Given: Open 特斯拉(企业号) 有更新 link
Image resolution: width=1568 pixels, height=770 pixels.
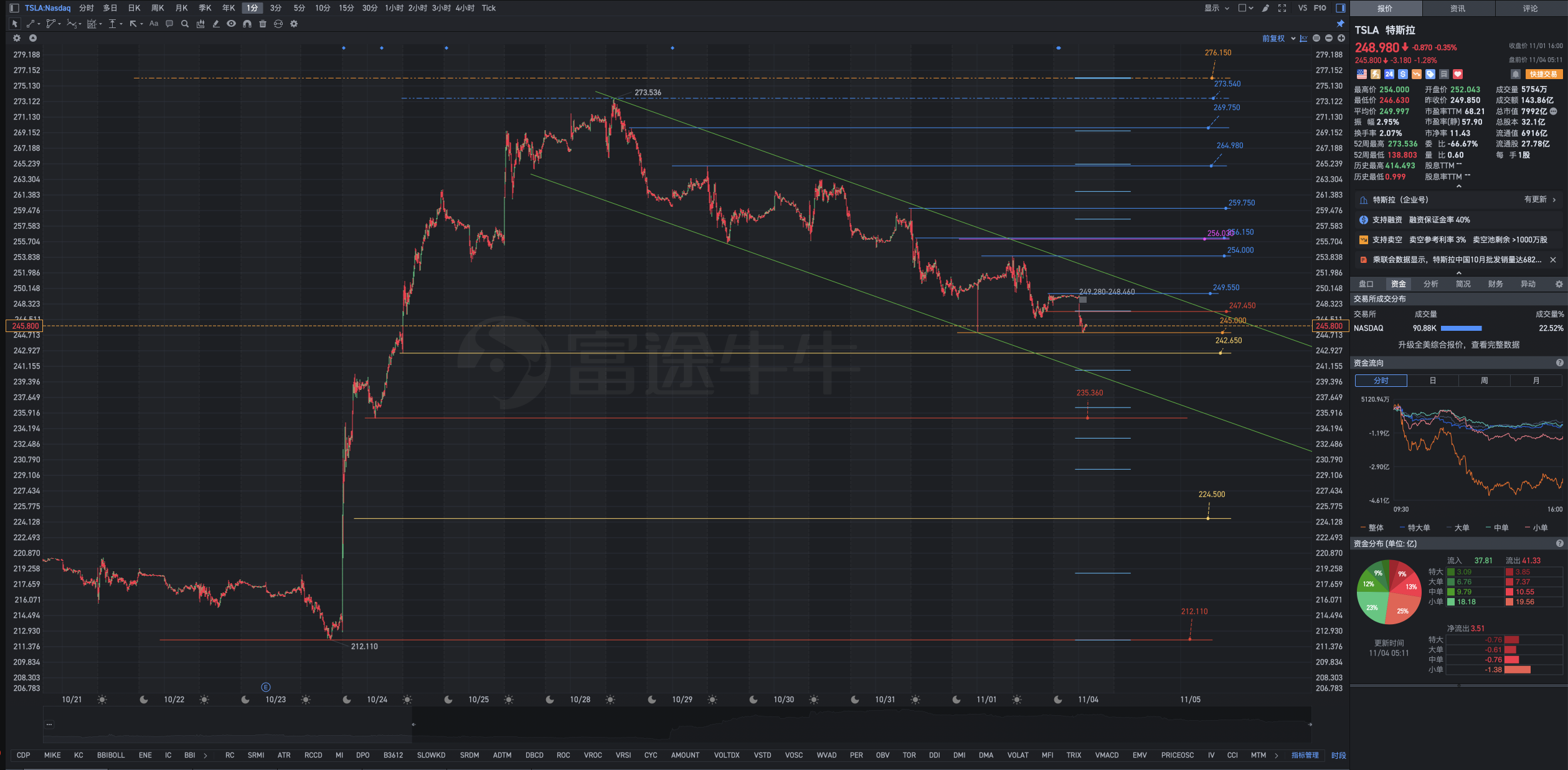Looking at the screenshot, I should (x=1458, y=200).
